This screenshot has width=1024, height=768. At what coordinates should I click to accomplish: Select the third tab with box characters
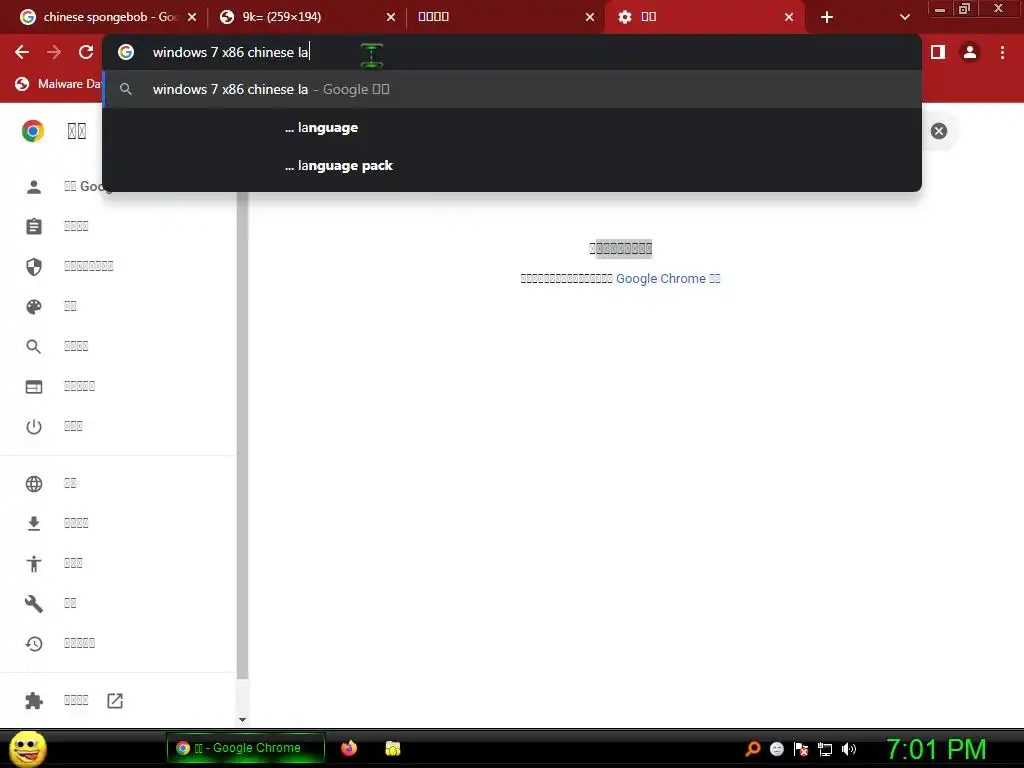(505, 17)
